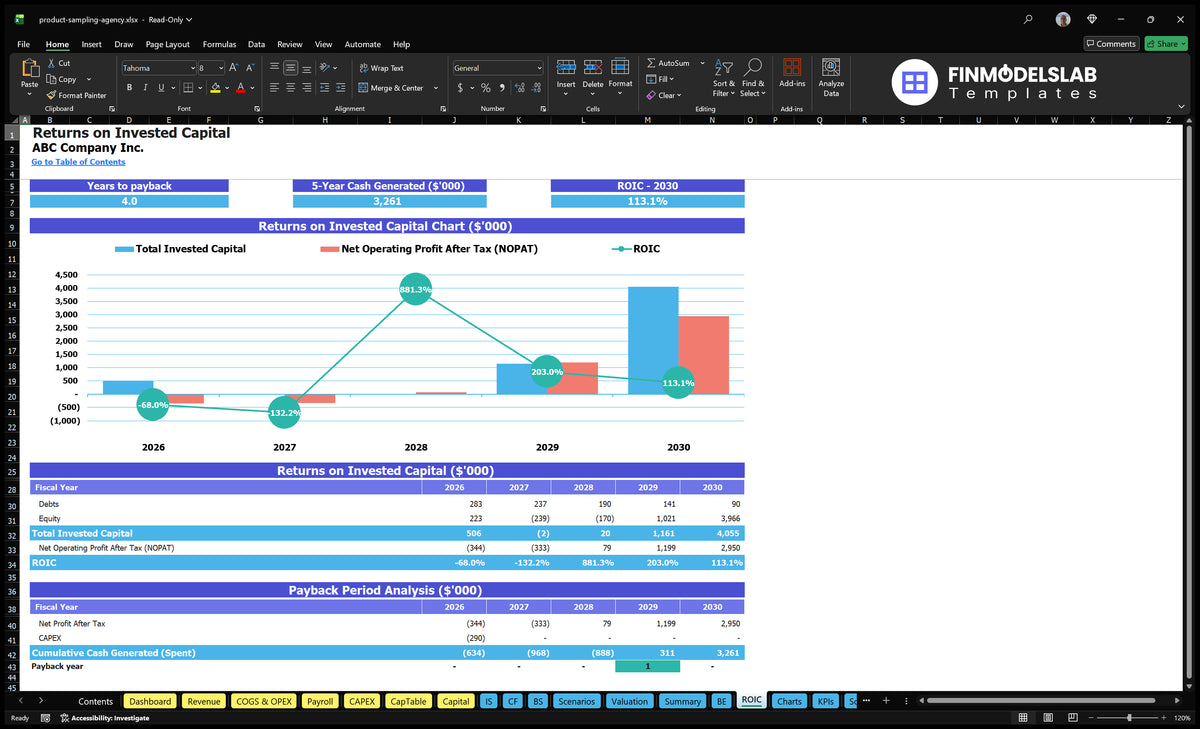Open the Find & Select dropdown

point(753,76)
